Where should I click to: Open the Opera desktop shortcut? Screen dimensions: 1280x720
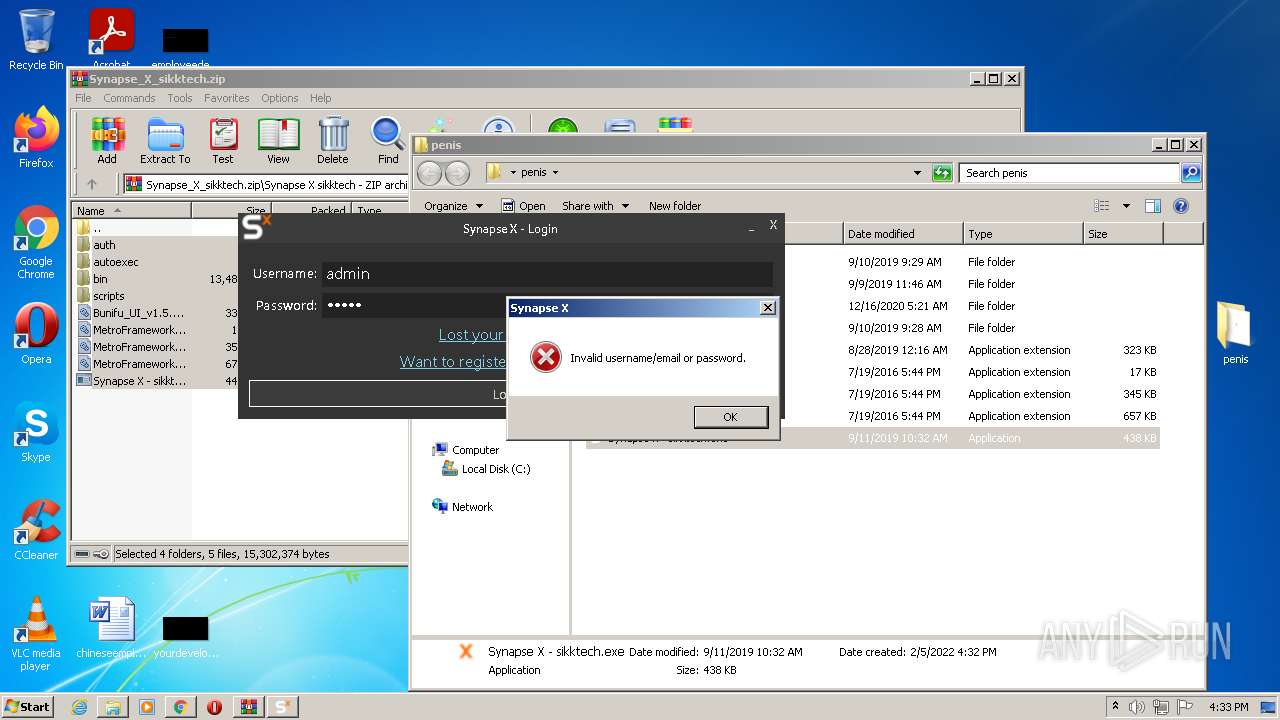pyautogui.click(x=36, y=334)
